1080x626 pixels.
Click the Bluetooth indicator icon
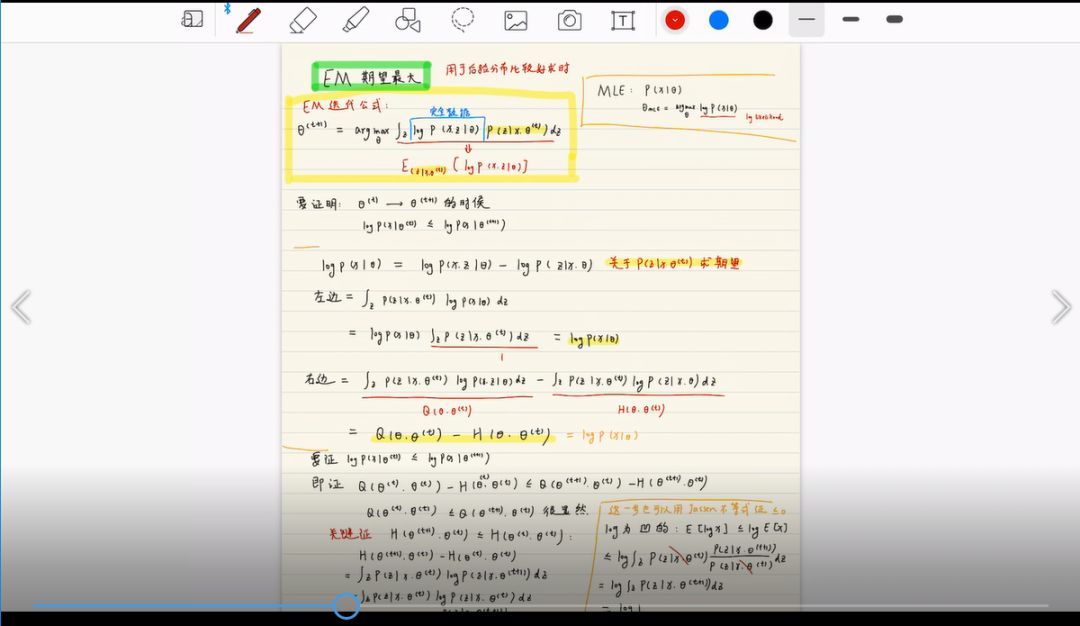227,8
